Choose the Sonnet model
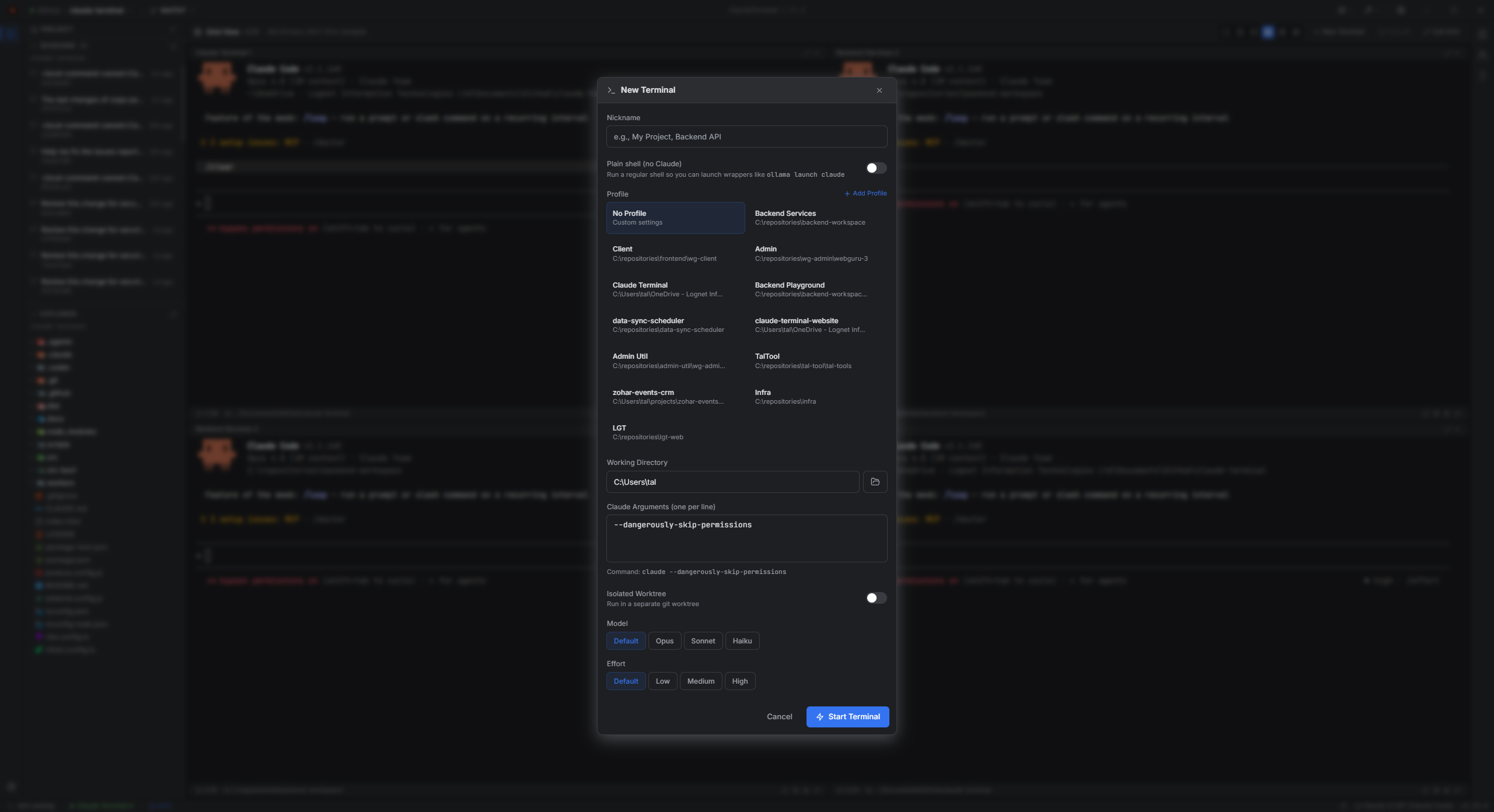This screenshot has height=812, width=1494. click(703, 640)
